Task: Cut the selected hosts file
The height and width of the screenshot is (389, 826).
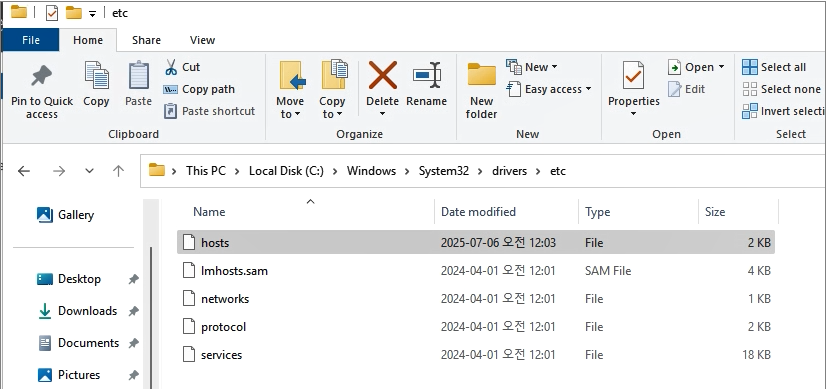Action: [182, 67]
